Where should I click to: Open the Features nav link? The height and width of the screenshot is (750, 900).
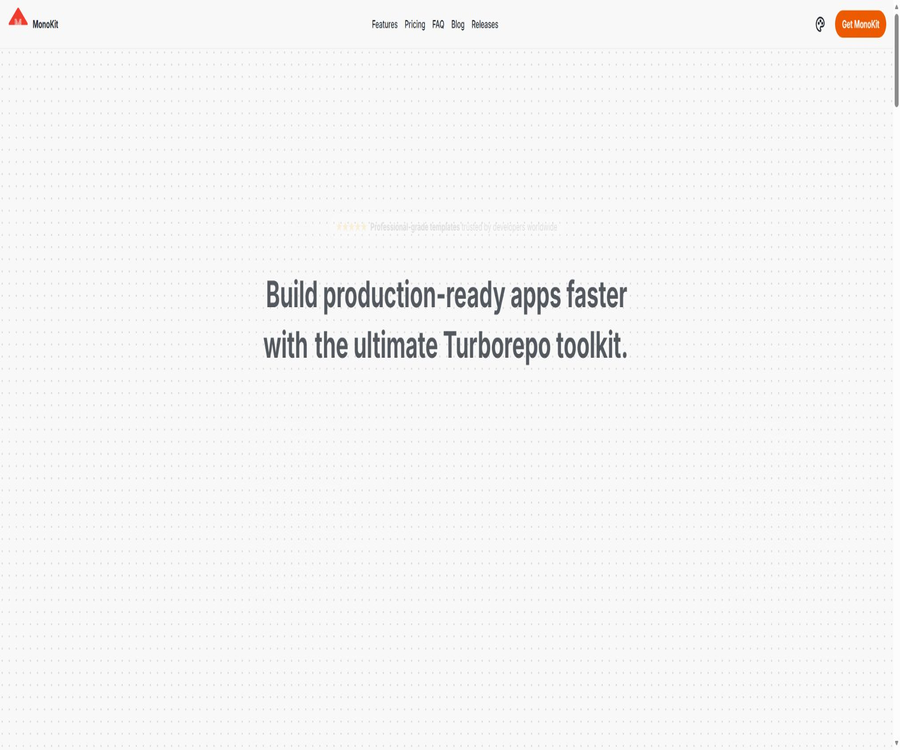385,24
